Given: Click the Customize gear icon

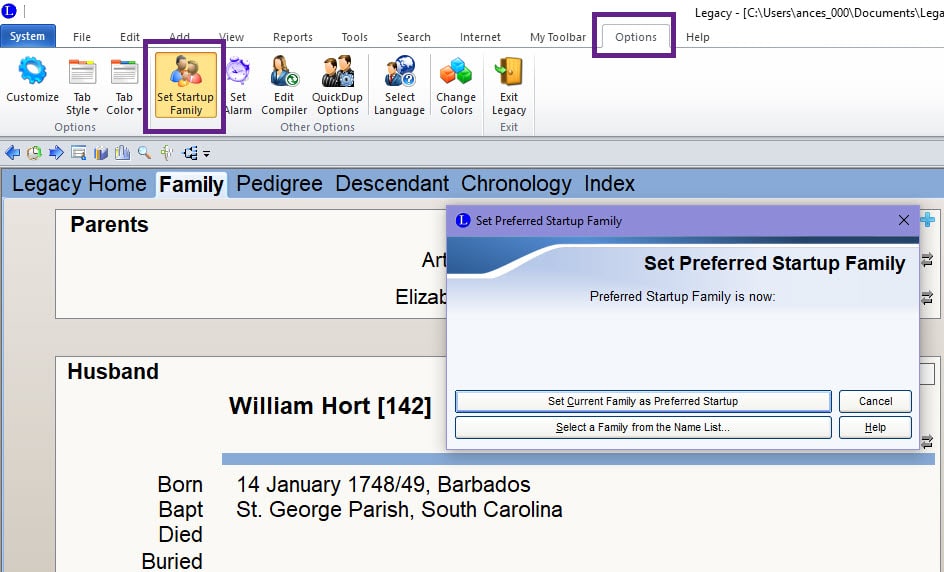Looking at the screenshot, I should pos(33,72).
